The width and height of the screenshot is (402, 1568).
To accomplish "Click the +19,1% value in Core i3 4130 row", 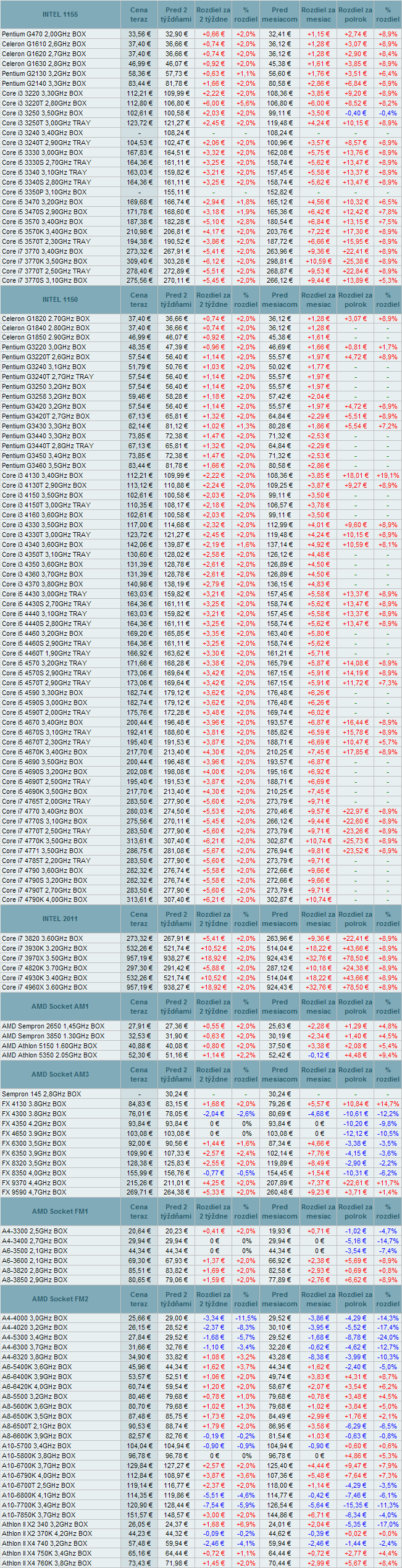I will (x=388, y=475).
